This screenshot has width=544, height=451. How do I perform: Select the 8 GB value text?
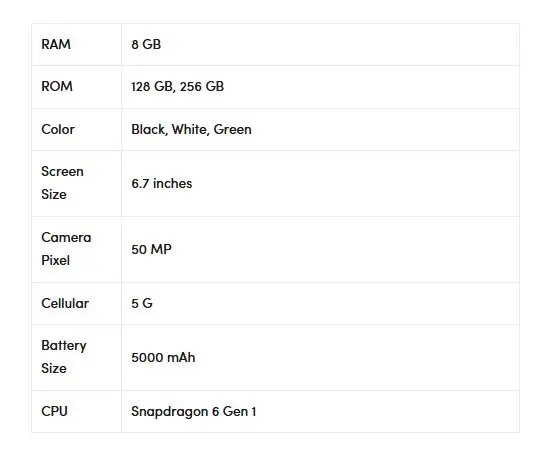[146, 44]
